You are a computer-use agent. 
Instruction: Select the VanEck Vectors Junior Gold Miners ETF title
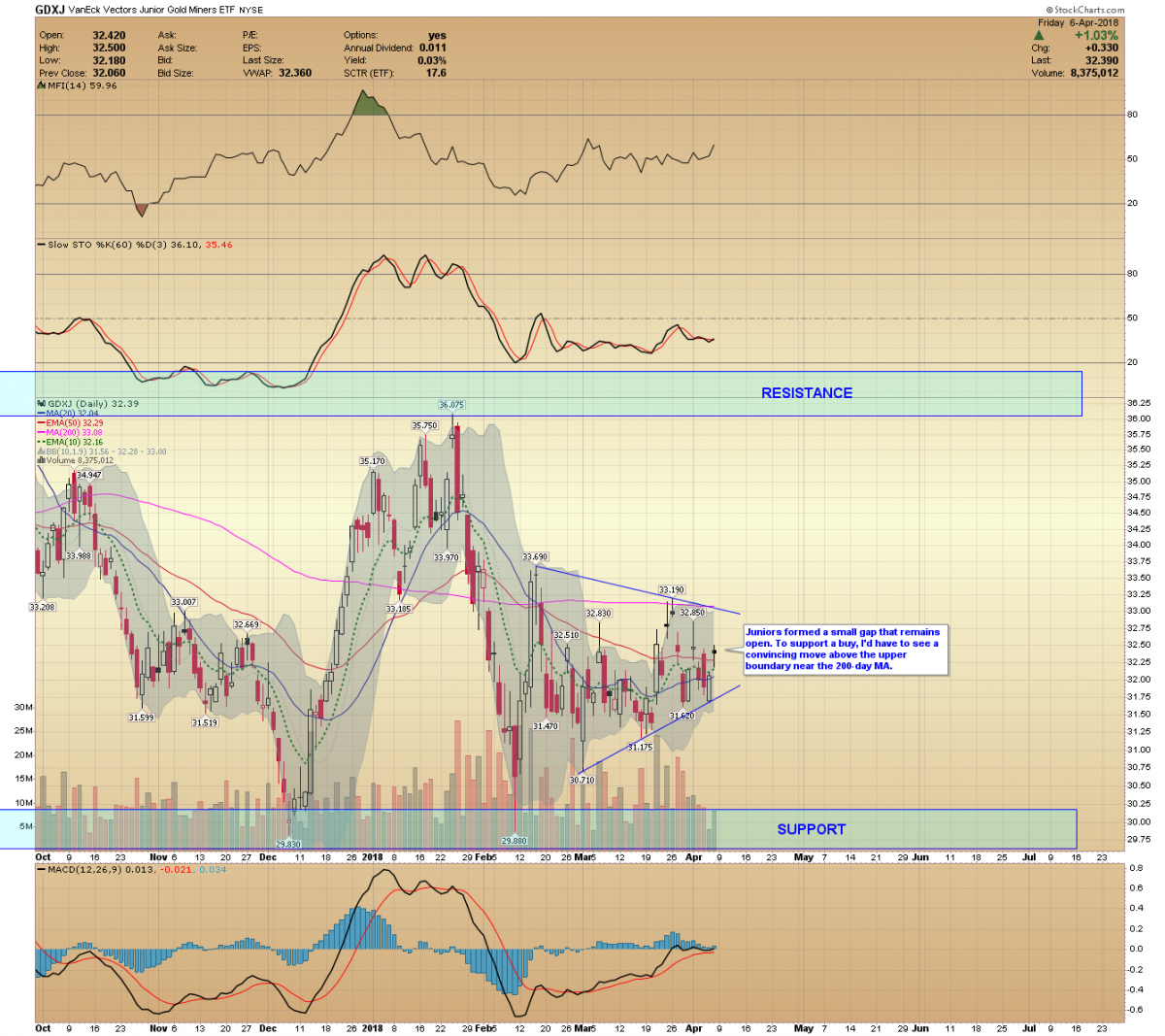pyautogui.click(x=153, y=10)
